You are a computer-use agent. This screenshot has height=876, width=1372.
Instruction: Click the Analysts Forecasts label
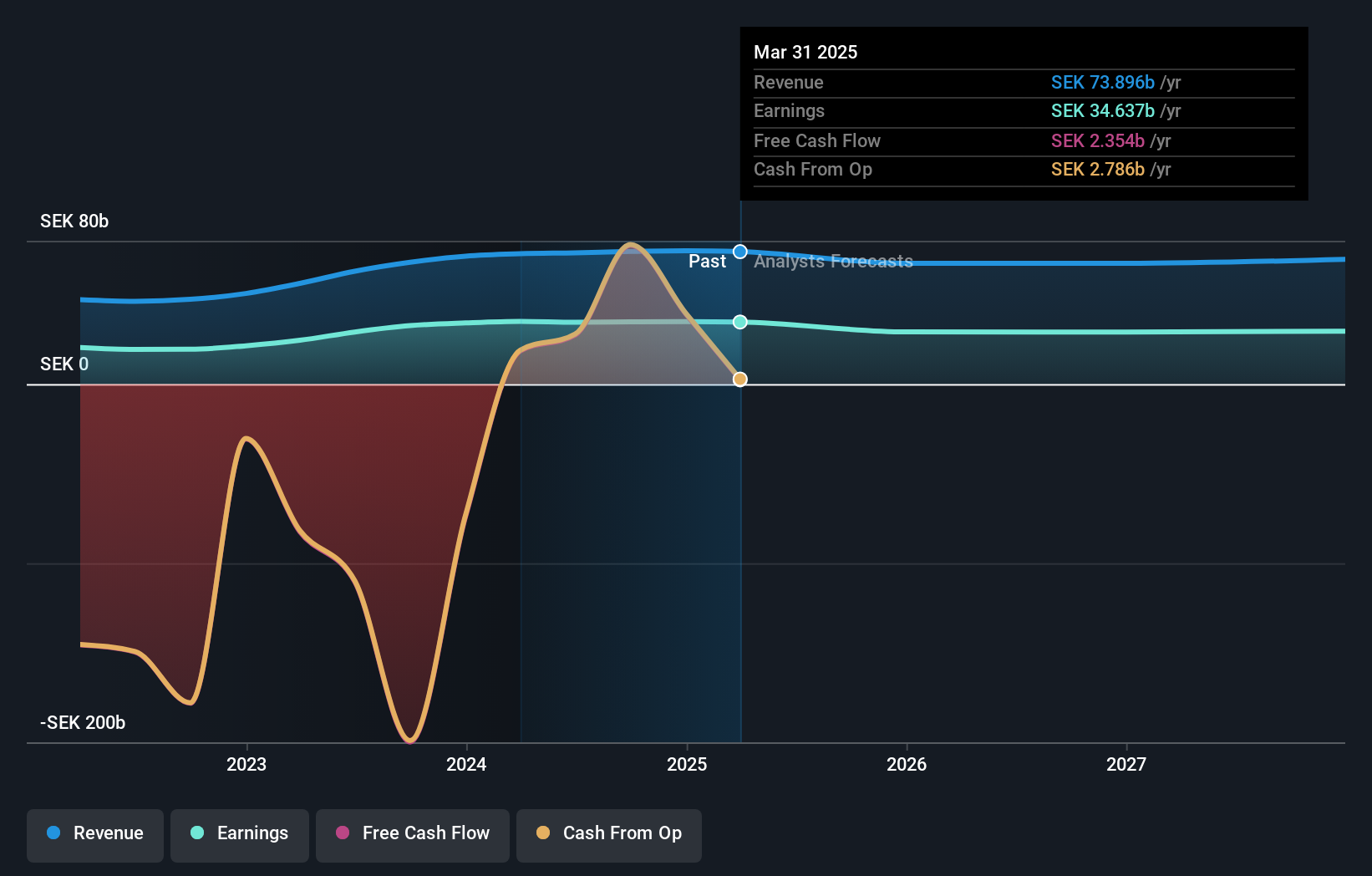833,262
